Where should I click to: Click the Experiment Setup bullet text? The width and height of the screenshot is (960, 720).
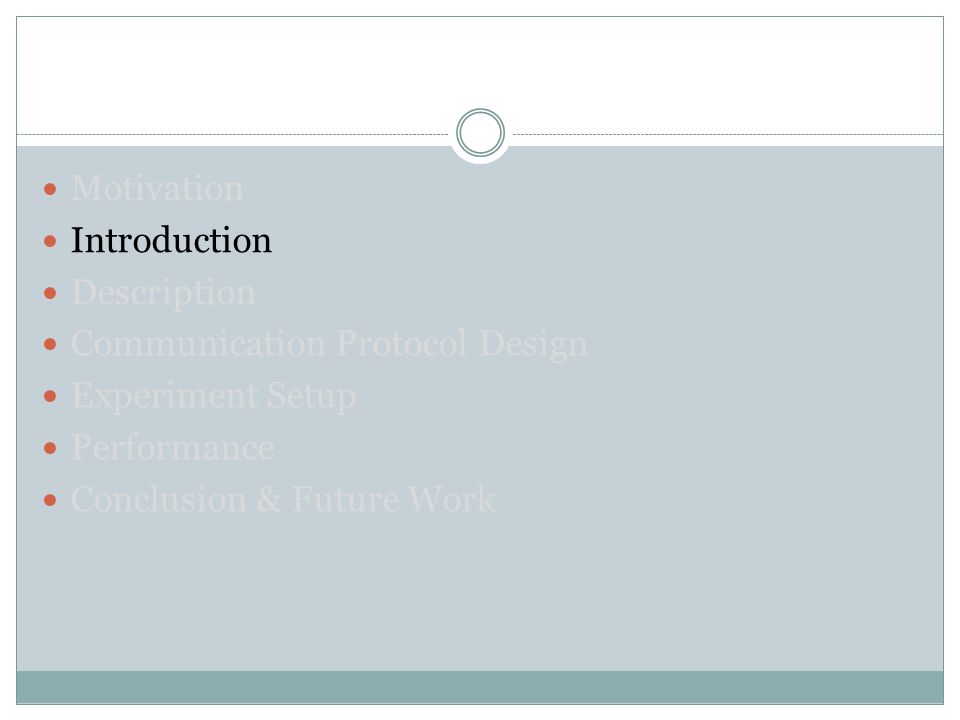pyautogui.click(x=214, y=396)
